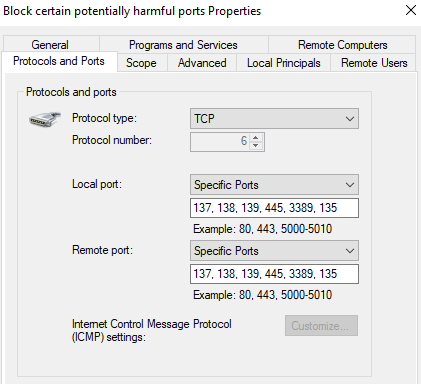Close the Properties dialog window
This screenshot has height=384, width=421.
click(x=411, y=10)
